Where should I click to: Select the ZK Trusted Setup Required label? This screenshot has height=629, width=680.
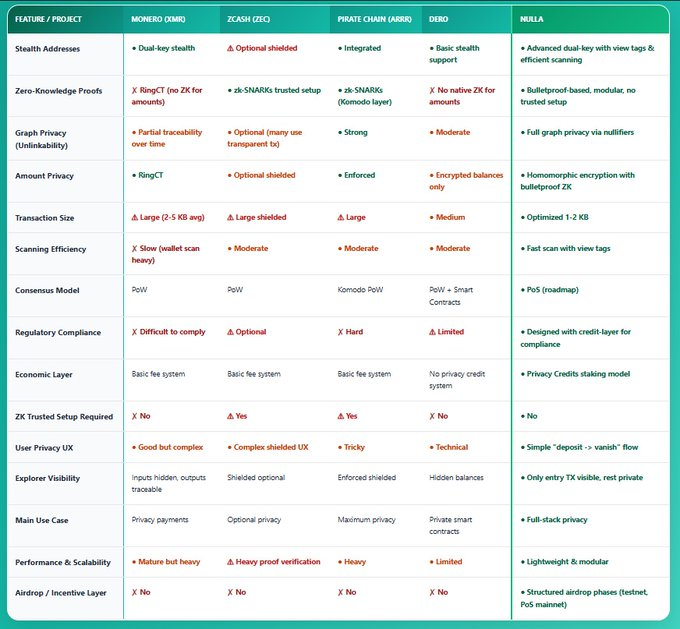click(64, 416)
